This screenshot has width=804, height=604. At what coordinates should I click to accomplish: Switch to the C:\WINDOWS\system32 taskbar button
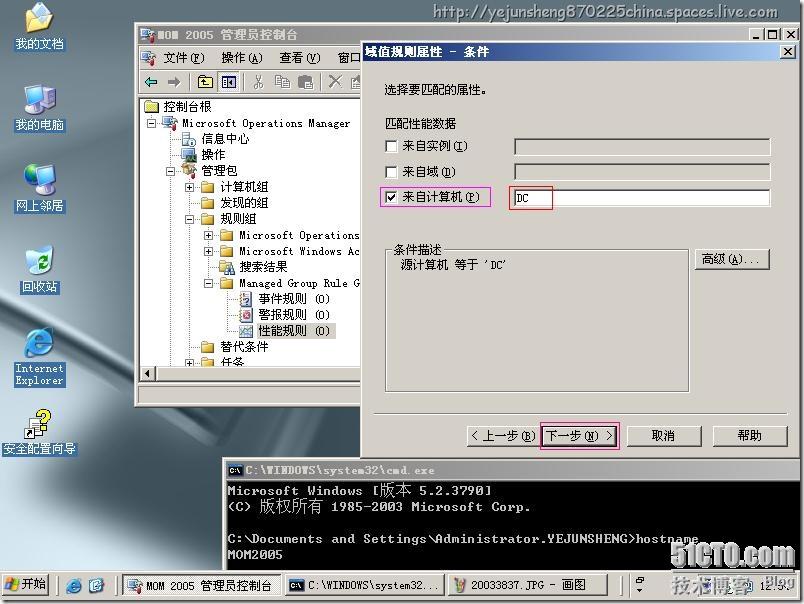[364, 585]
